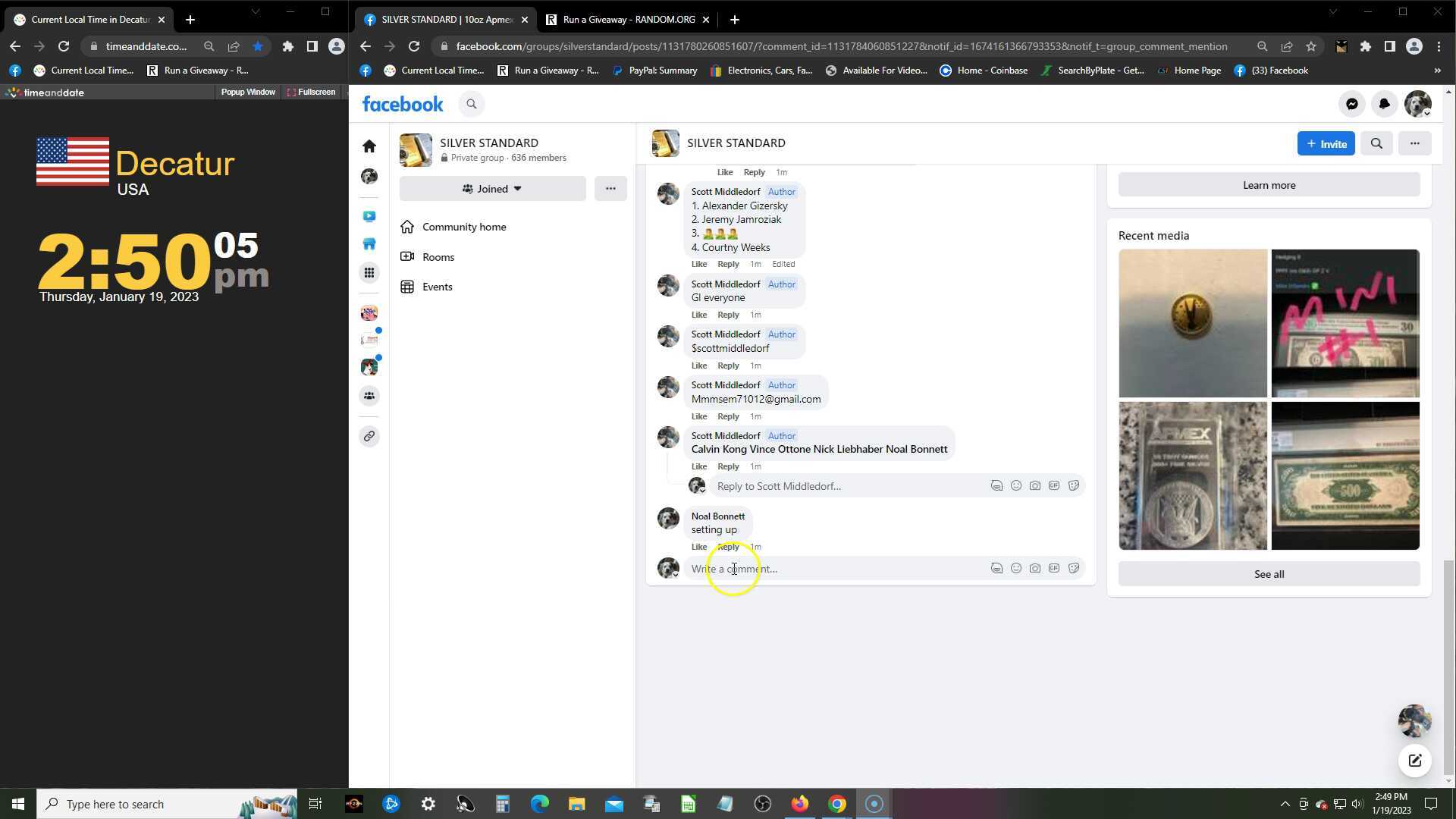Image resolution: width=1456 pixels, height=819 pixels.
Task: Expand the Joined dropdown
Action: (x=492, y=189)
